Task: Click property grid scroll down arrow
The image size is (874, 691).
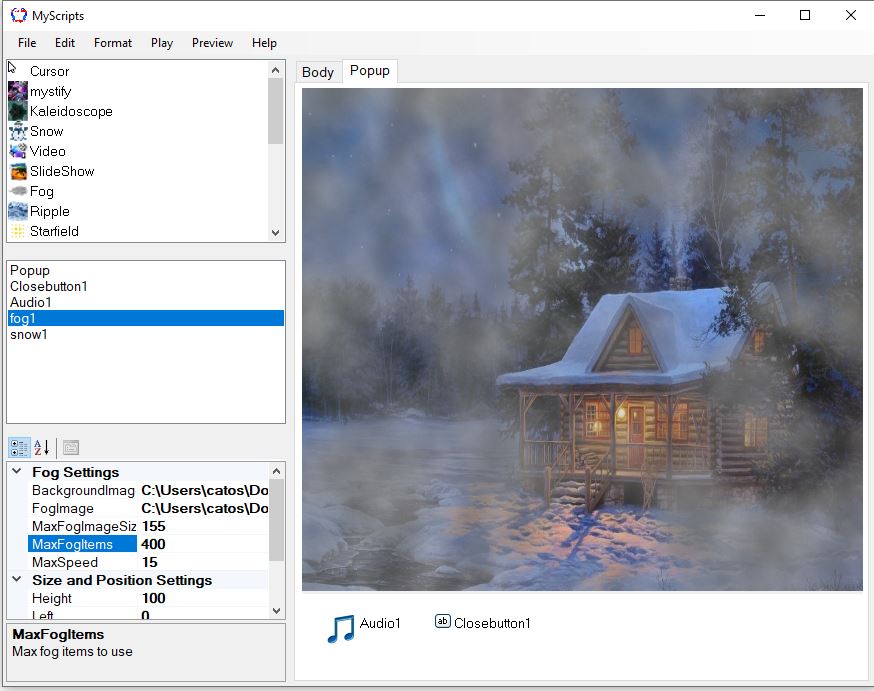Action: (x=276, y=611)
